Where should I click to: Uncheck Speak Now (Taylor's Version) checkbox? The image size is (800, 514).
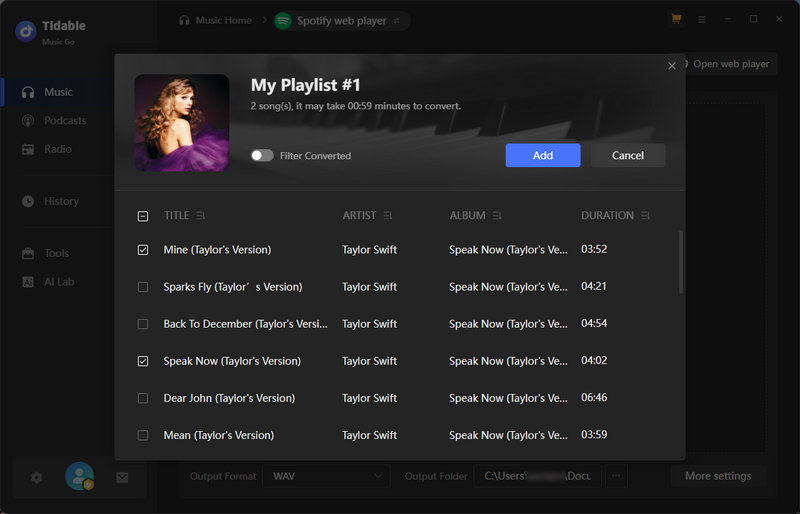coord(143,361)
